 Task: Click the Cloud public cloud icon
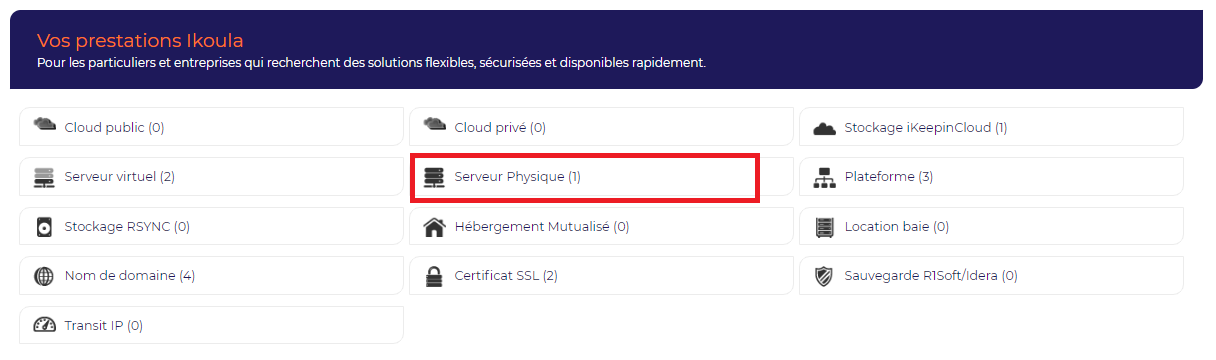pos(44,125)
